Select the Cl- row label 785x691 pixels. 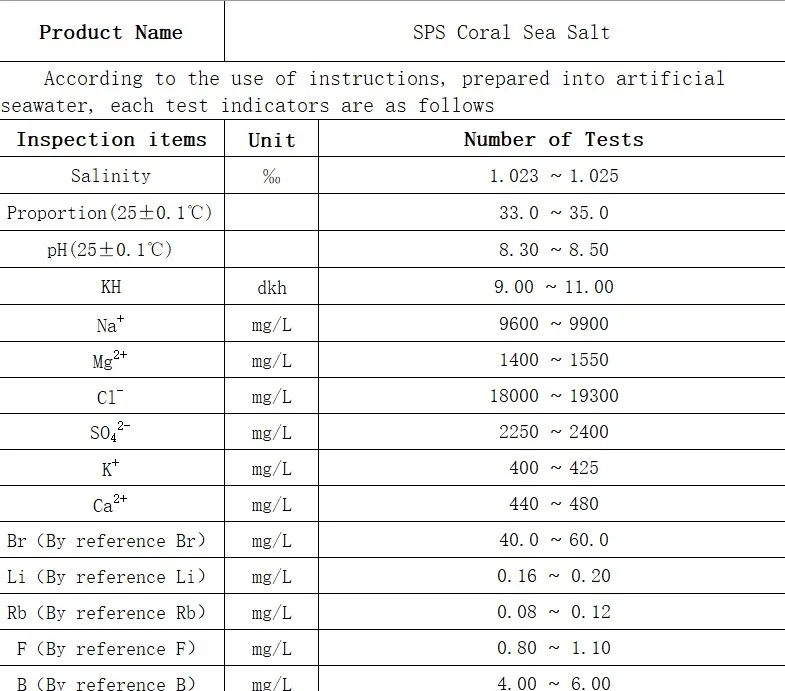point(110,396)
